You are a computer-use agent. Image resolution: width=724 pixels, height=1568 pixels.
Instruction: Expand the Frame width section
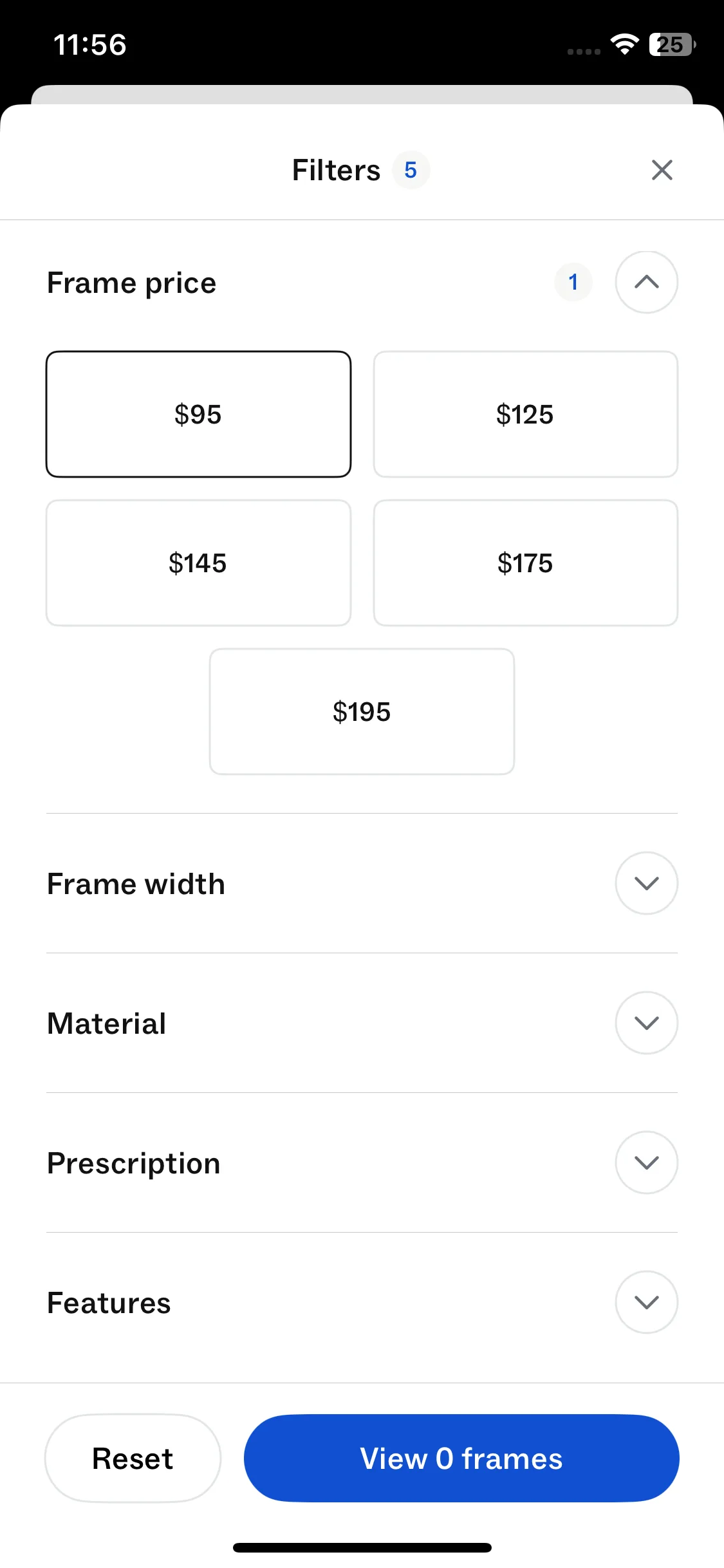(x=646, y=883)
